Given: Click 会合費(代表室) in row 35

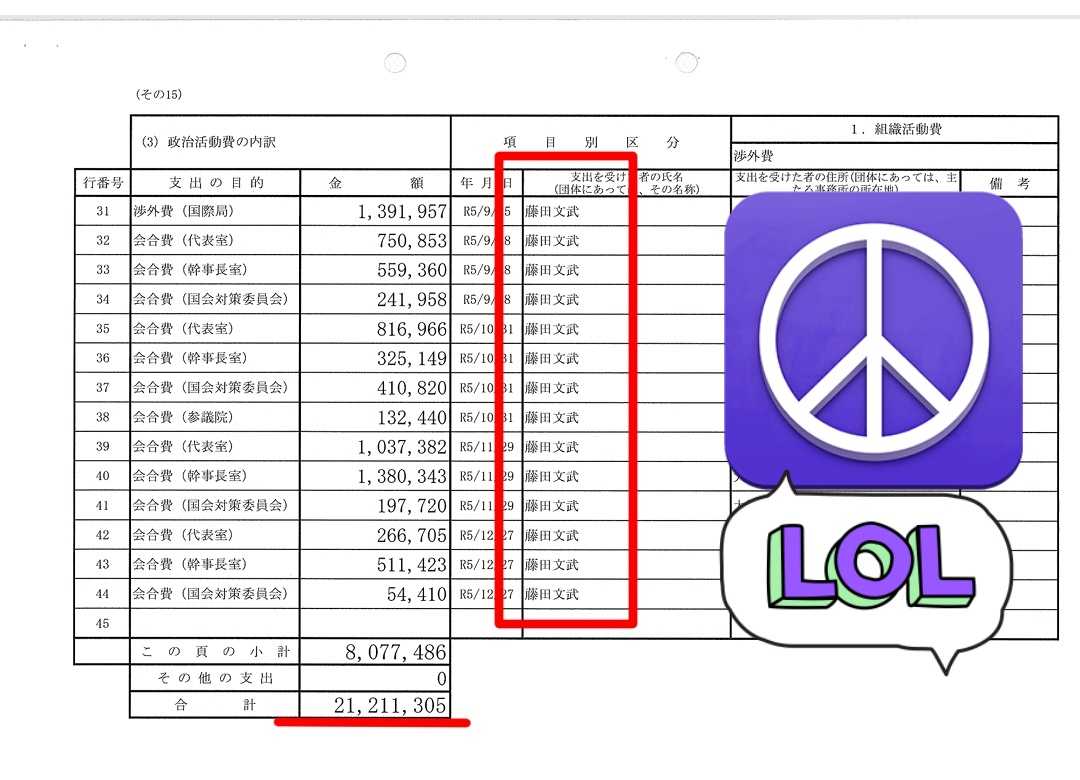Looking at the screenshot, I should [x=184, y=329].
